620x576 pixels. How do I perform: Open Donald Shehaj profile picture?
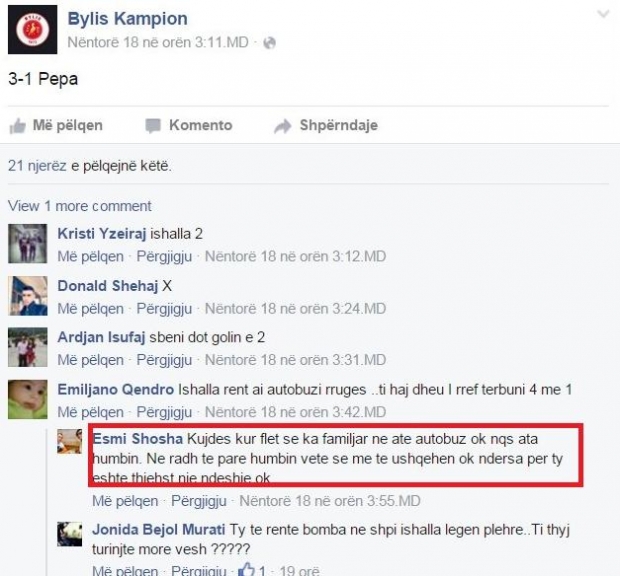pyautogui.click(x=28, y=296)
